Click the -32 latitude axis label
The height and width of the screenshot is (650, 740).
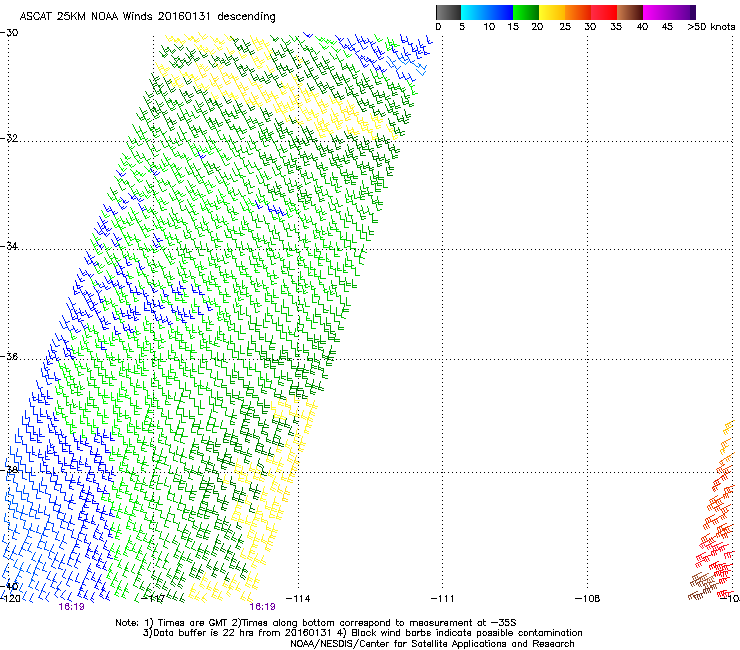pyautogui.click(x=9, y=138)
